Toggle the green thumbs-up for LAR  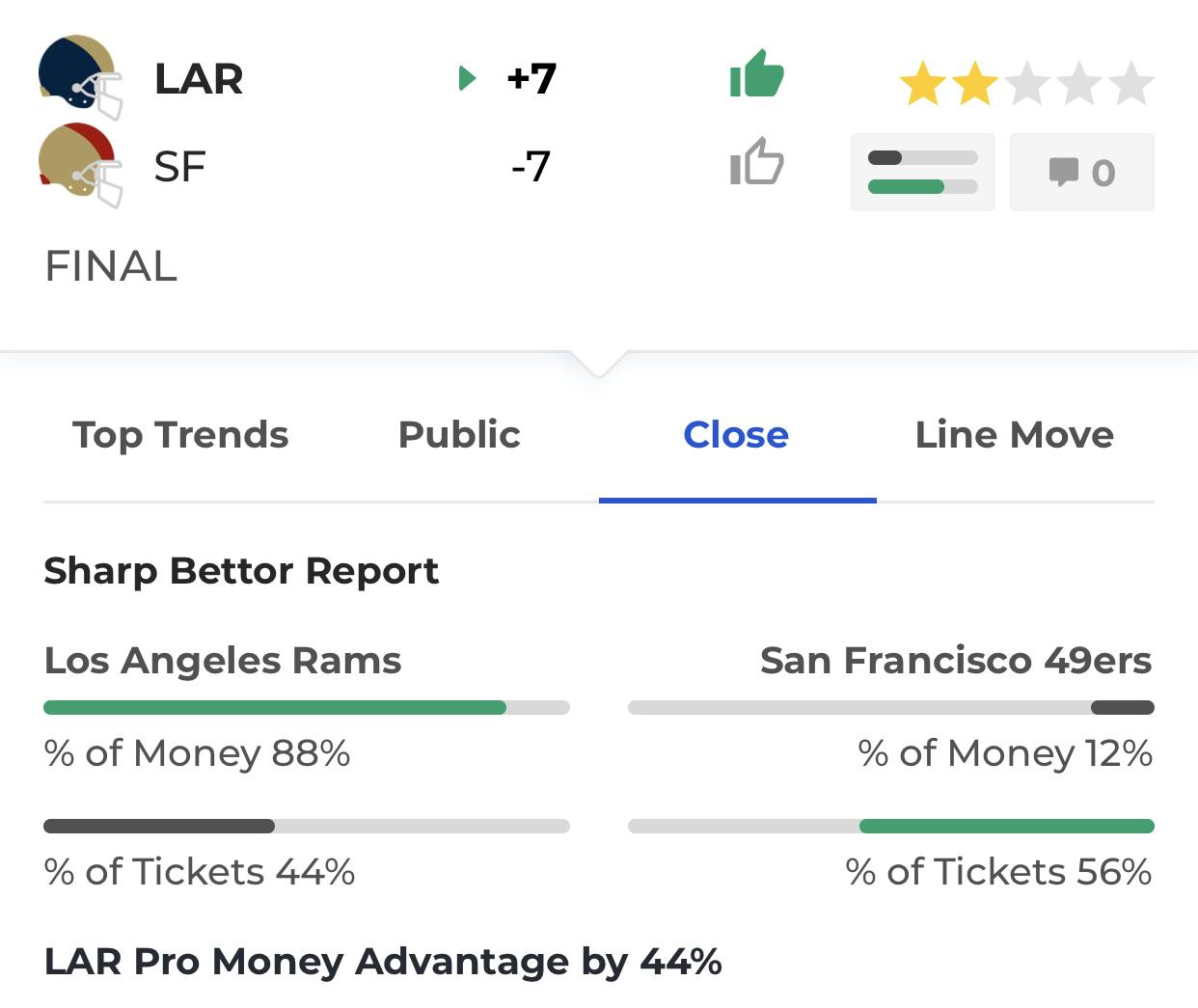(757, 74)
